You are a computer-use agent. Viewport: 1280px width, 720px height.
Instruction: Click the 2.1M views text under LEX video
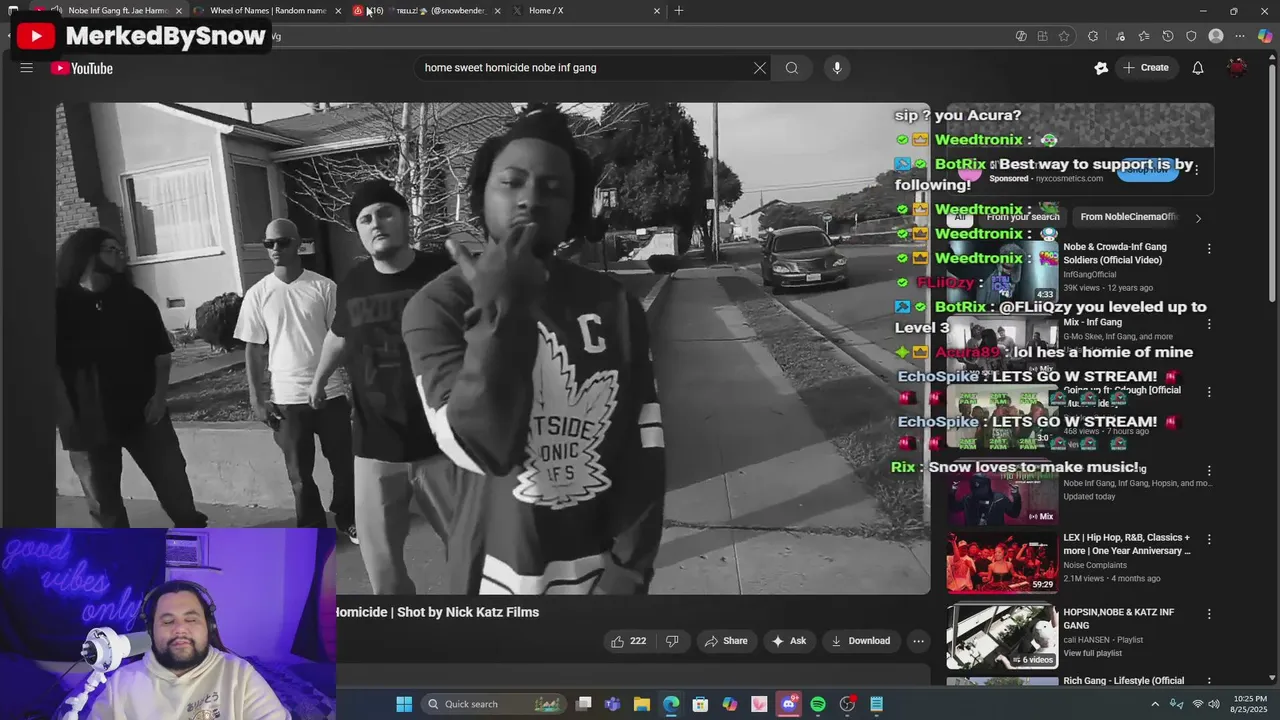click(1083, 579)
